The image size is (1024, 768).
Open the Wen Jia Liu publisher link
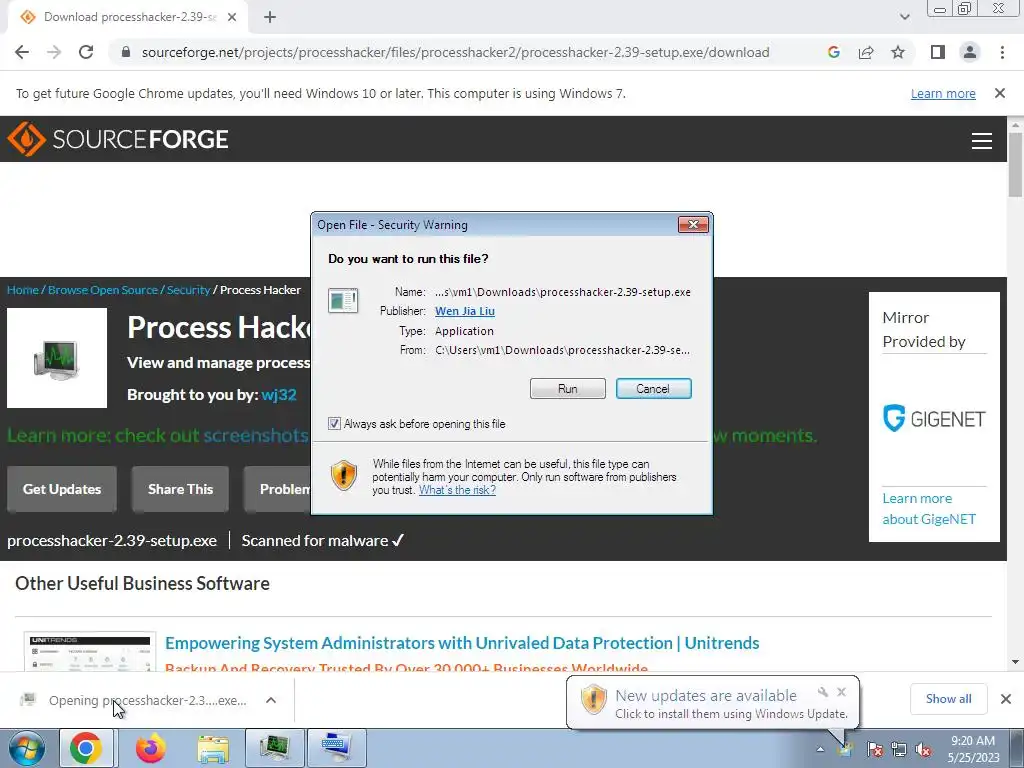pos(464,312)
